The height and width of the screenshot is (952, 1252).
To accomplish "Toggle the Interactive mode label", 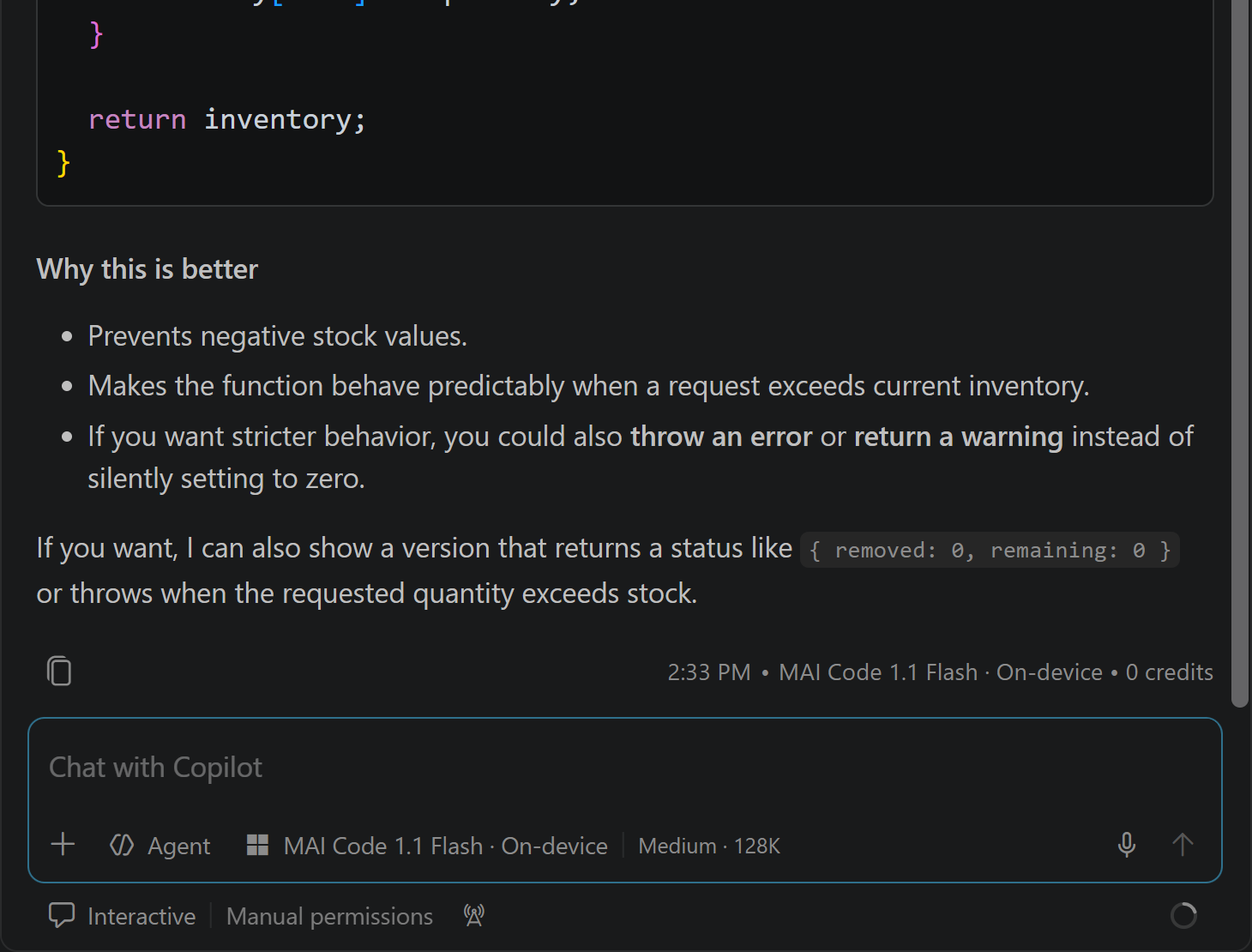I will click(x=141, y=916).
